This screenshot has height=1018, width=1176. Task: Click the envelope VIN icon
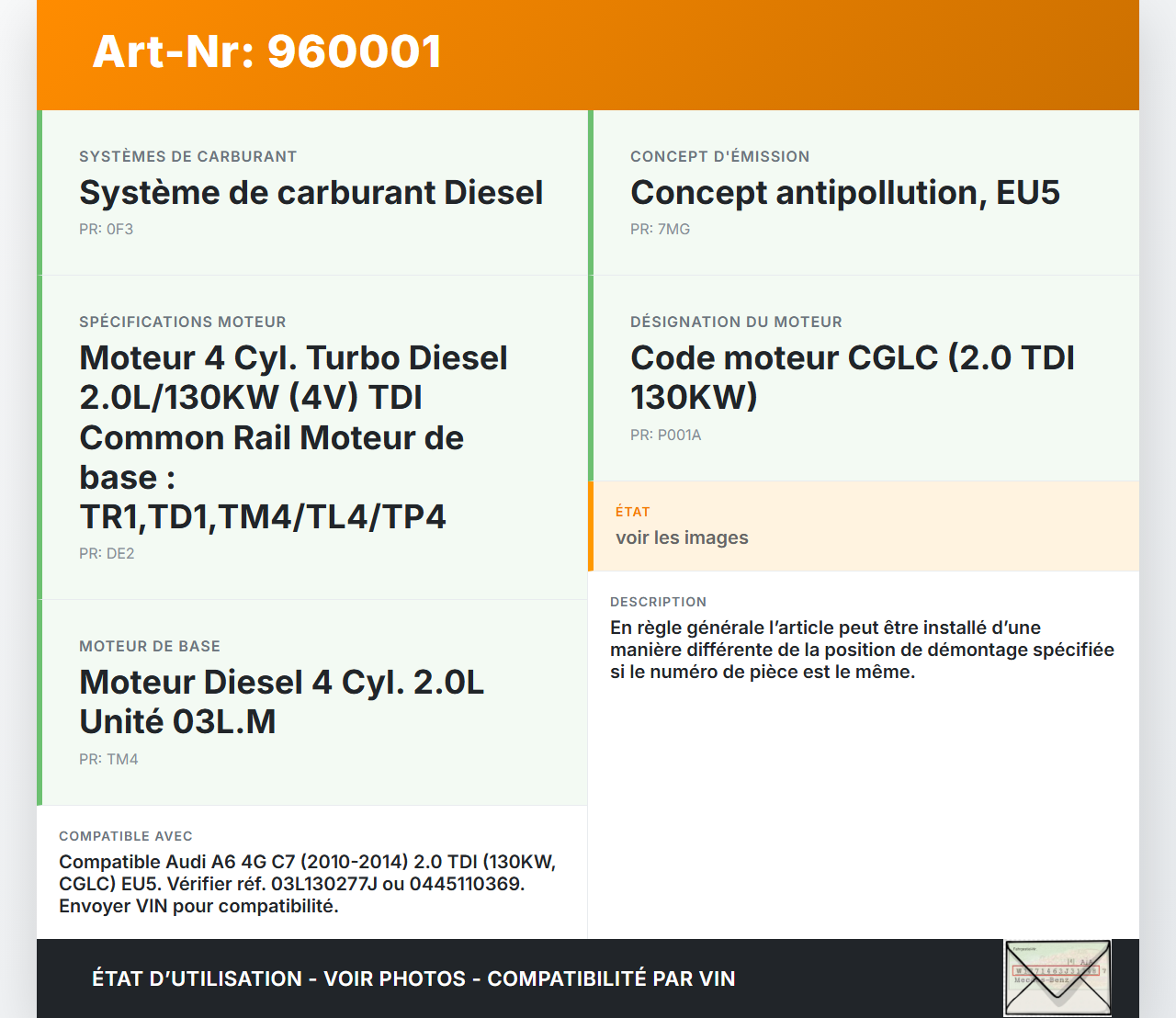(1057, 978)
